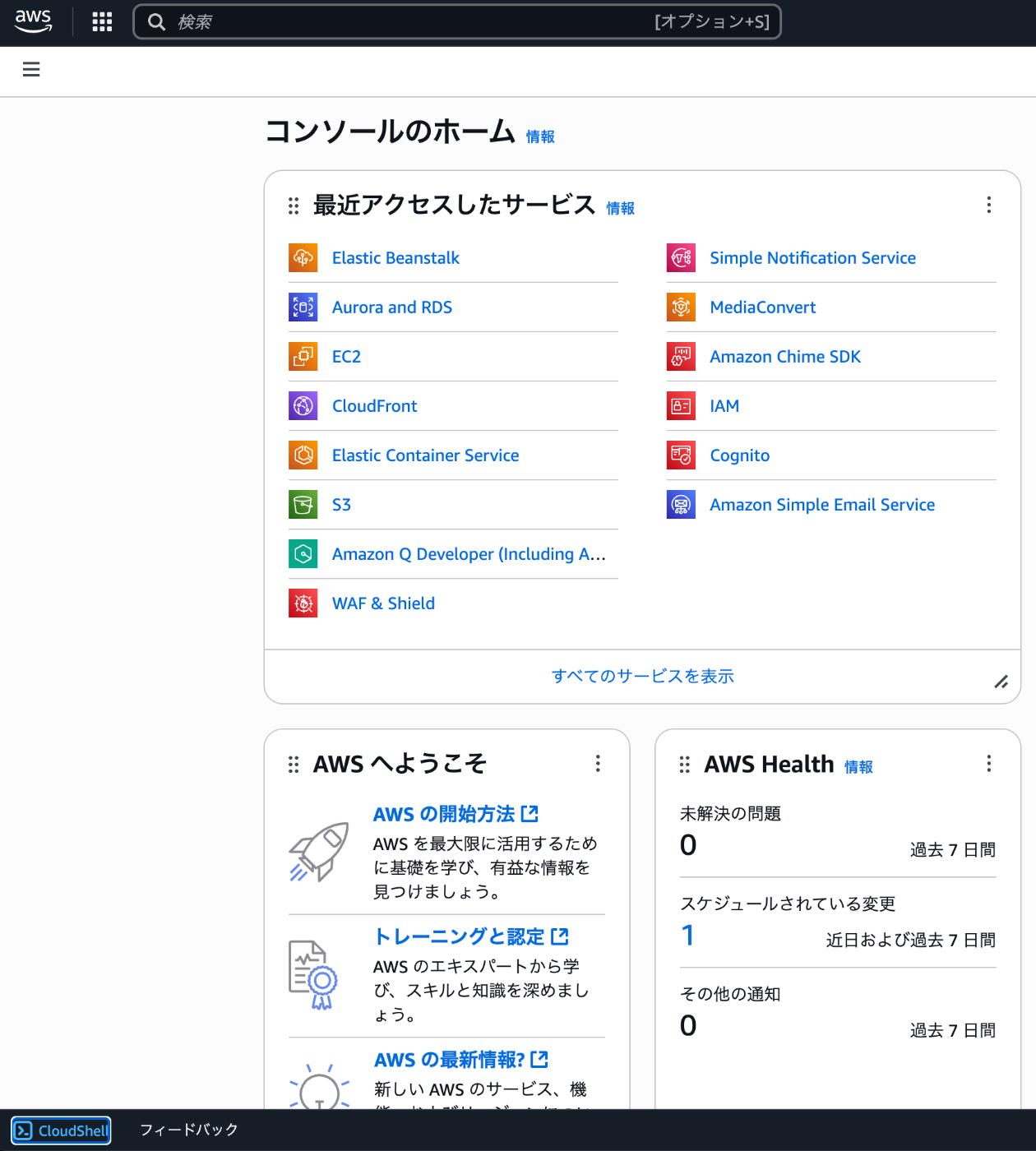Viewport: 1036px width, 1151px height.
Task: Open the Simple Notification Service link
Action: click(812, 258)
